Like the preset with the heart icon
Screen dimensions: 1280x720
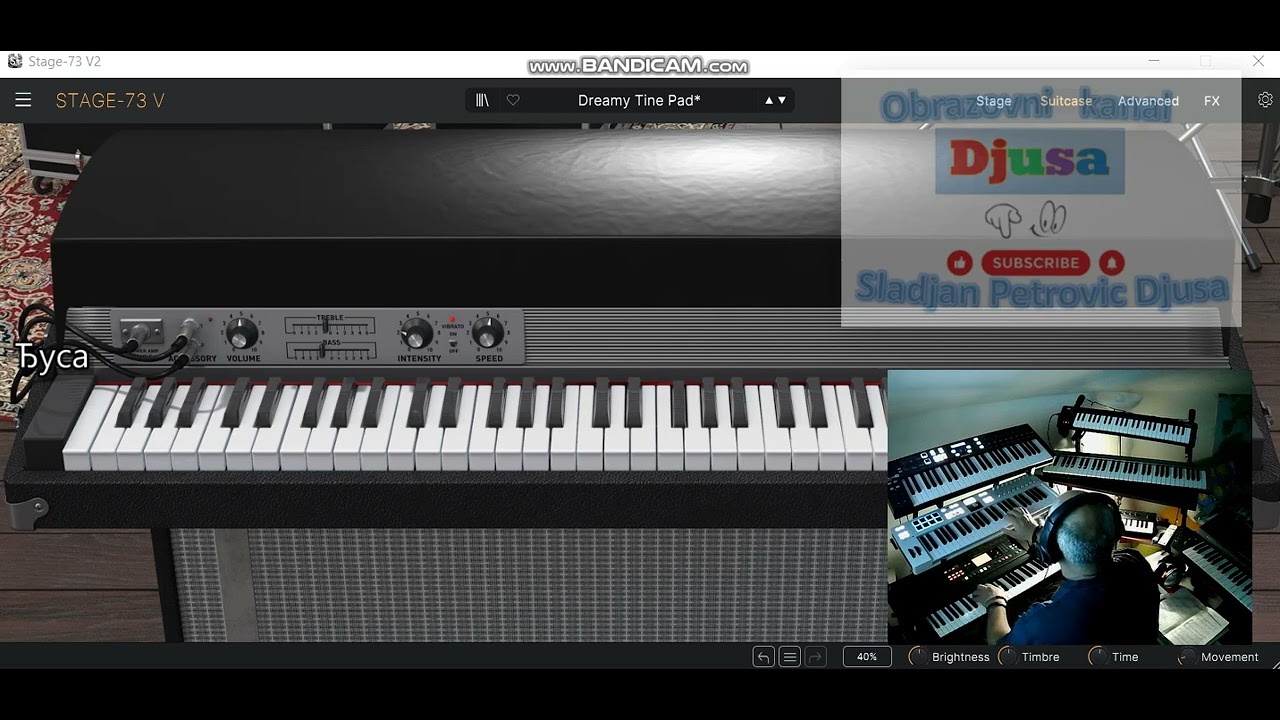pos(513,100)
